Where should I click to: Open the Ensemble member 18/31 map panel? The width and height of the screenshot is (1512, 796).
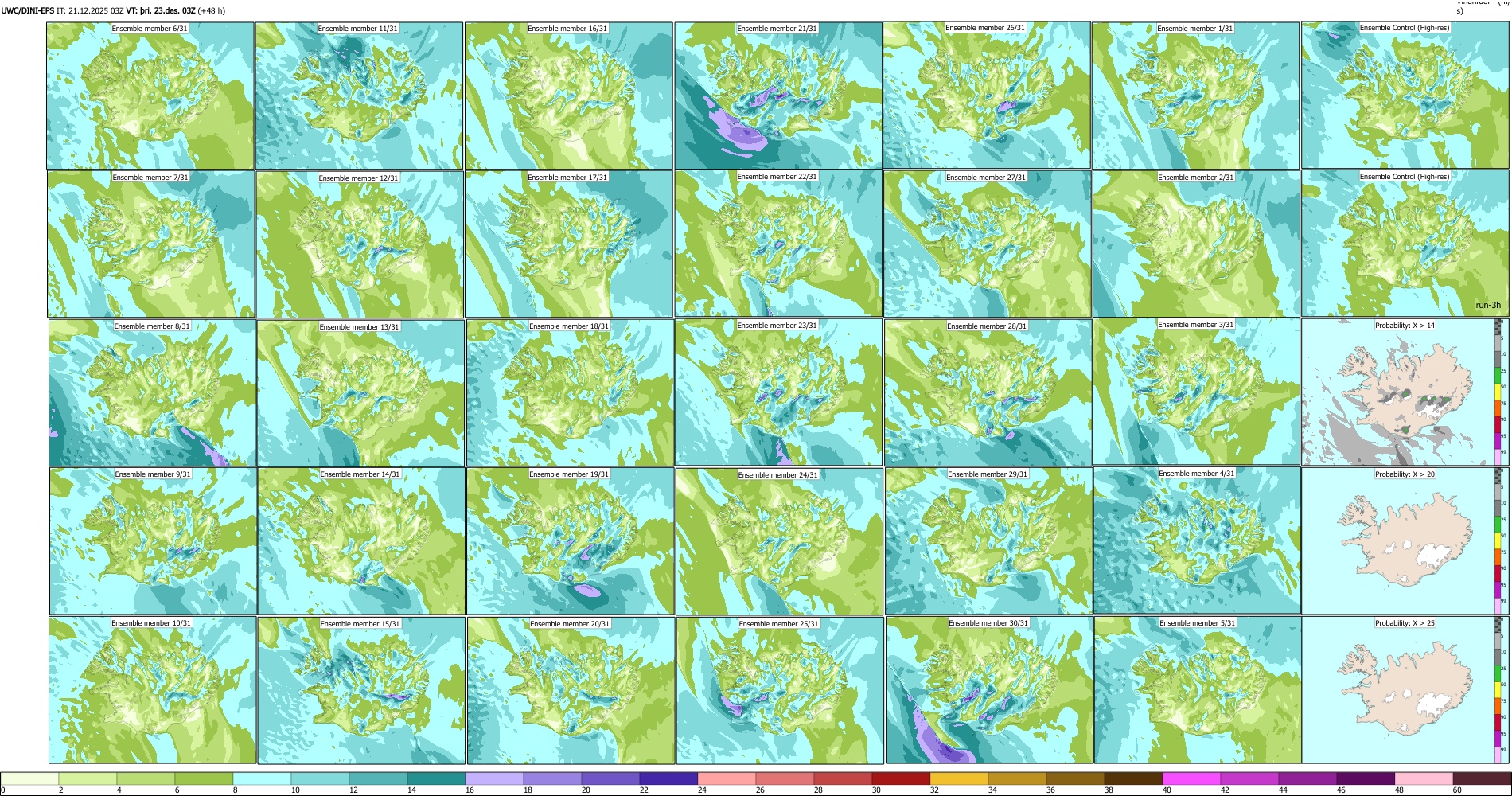(x=570, y=392)
